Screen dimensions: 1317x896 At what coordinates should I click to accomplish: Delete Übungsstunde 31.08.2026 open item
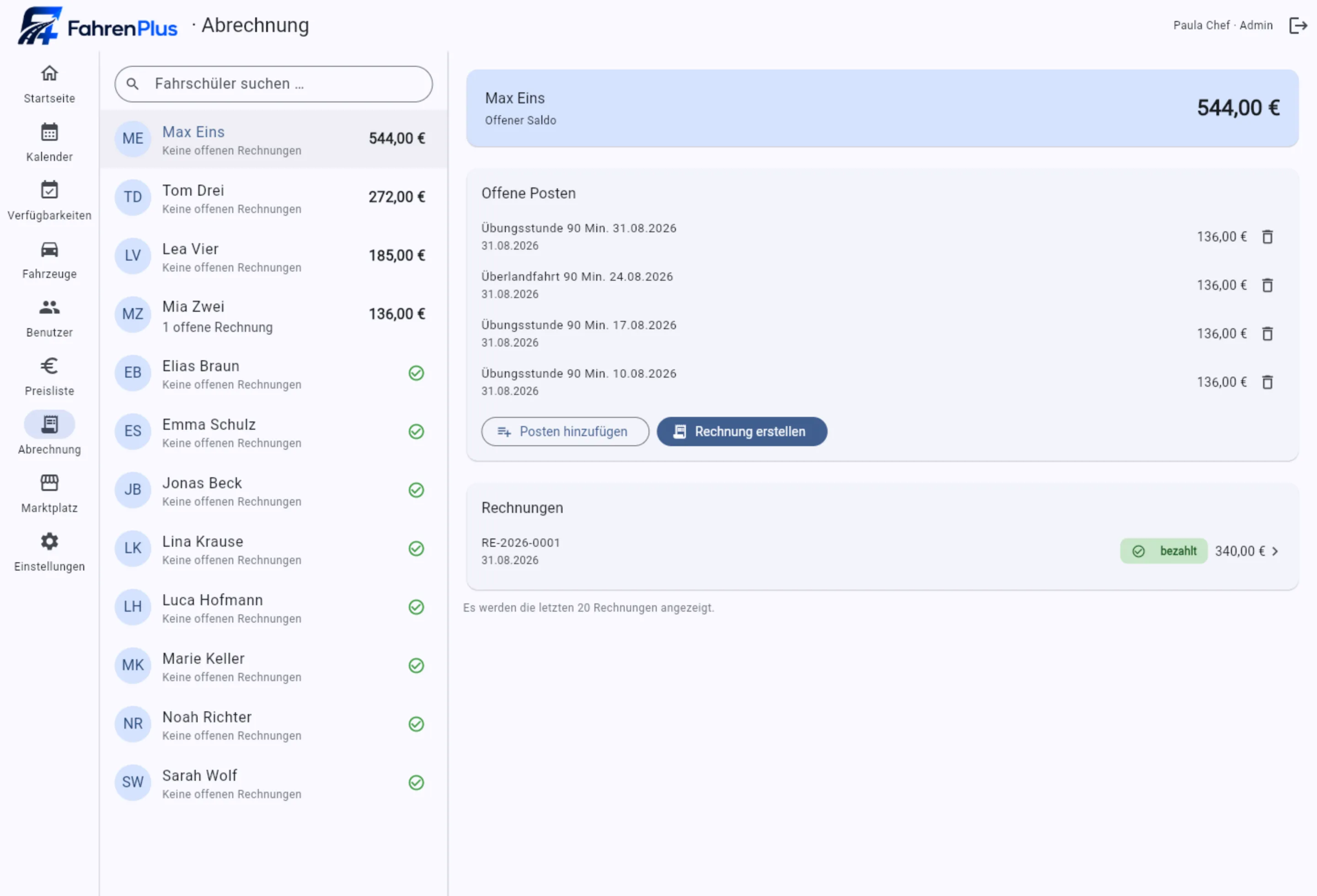1268,237
